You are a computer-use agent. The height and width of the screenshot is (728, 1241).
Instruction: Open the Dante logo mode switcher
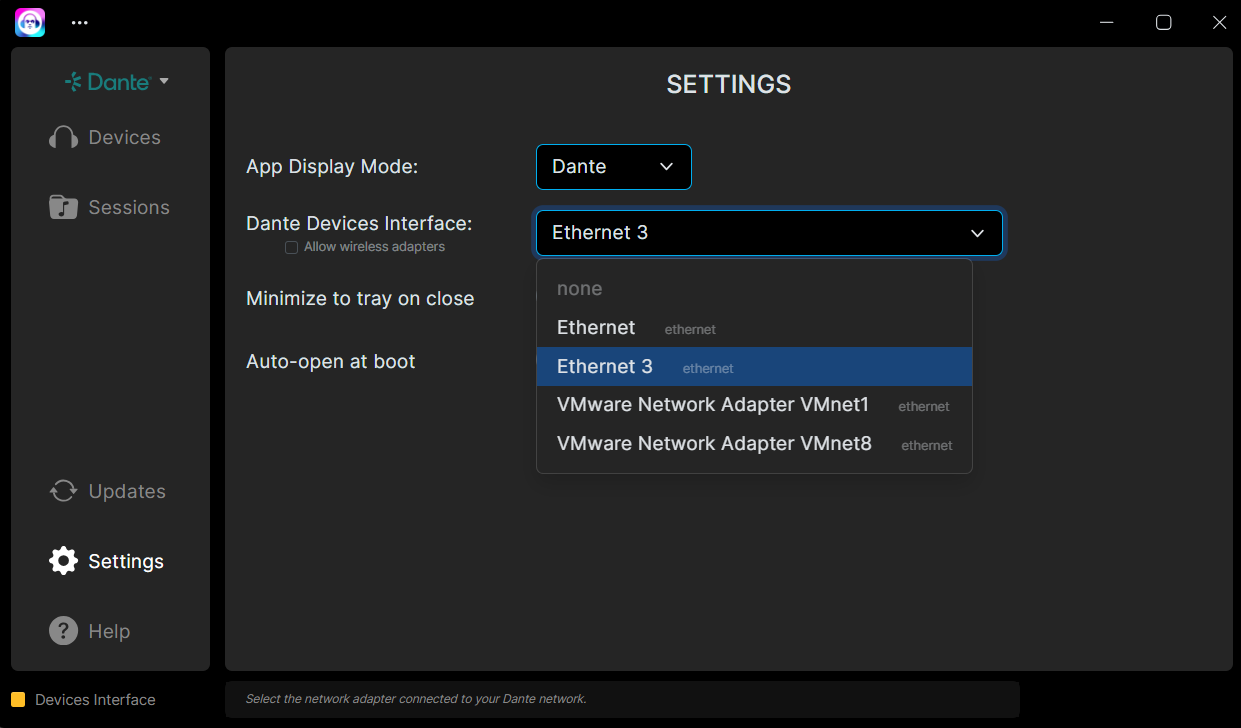pyautogui.click(x=117, y=82)
